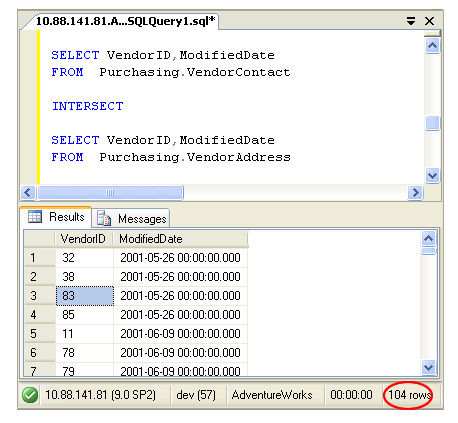Click the Results grid icon
Viewport: 458px width, 423px height.
pyautogui.click(x=35, y=217)
